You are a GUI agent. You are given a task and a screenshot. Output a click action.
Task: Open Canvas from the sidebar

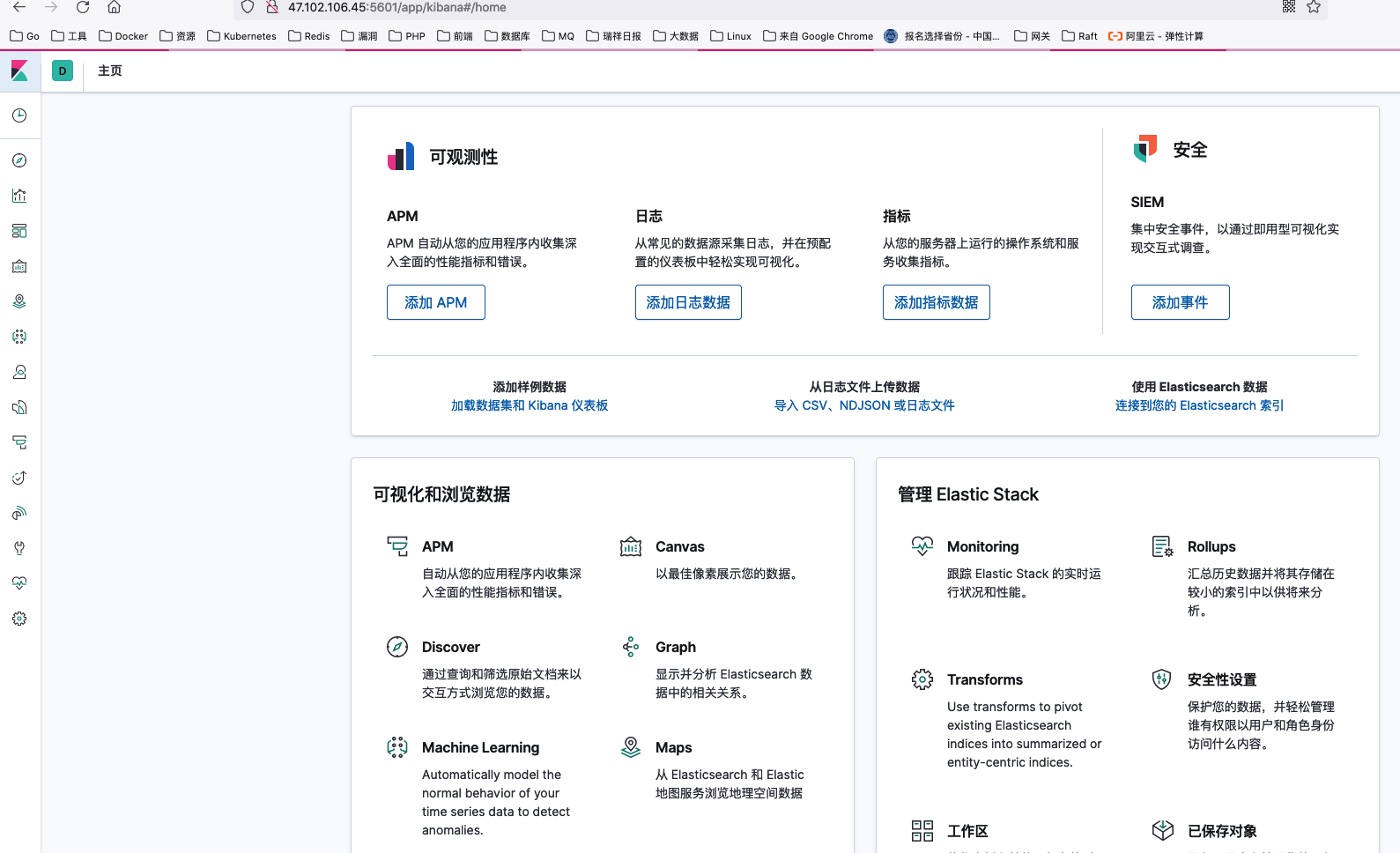(19, 266)
